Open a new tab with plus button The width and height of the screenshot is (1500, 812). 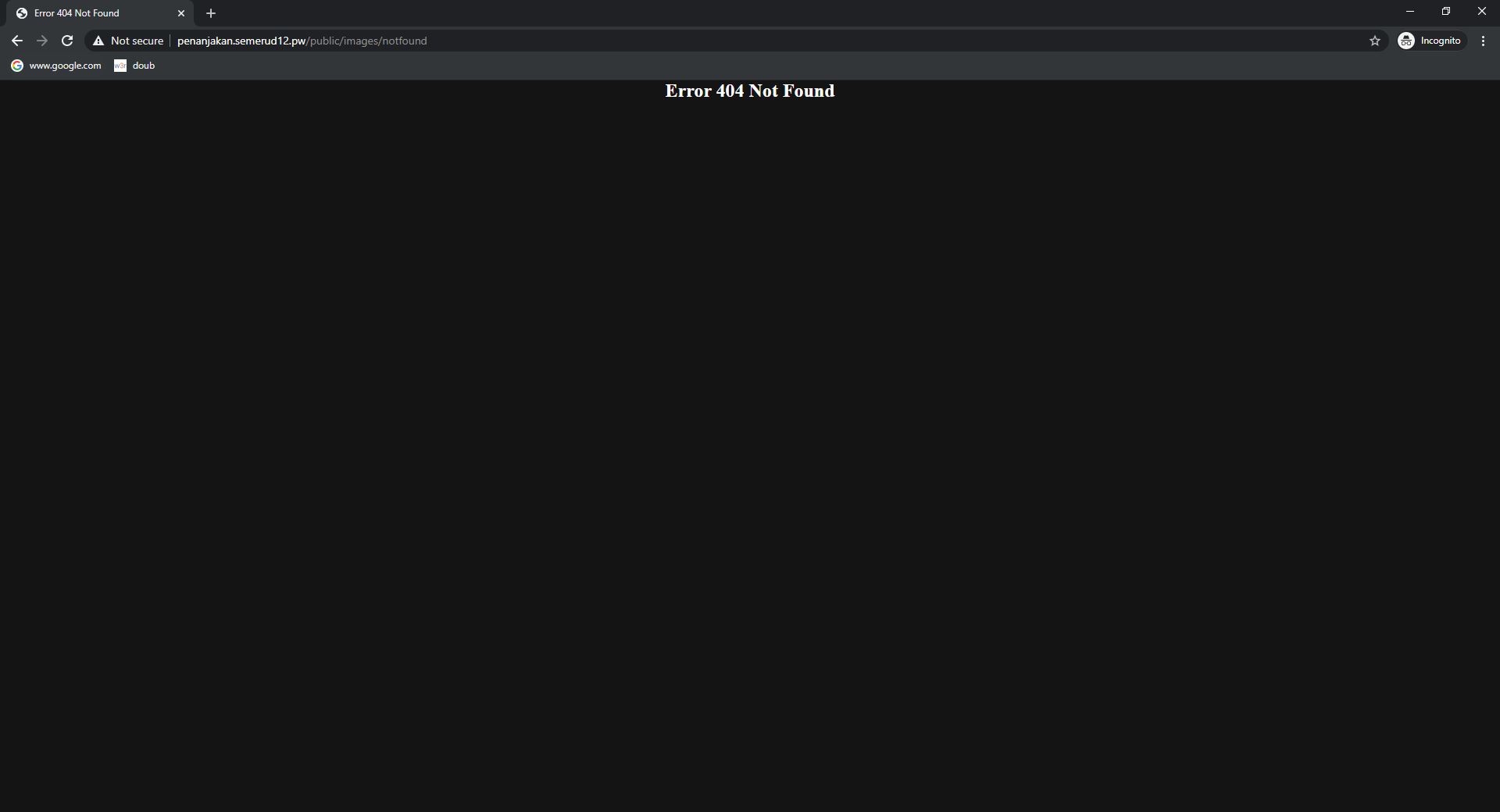coord(211,13)
